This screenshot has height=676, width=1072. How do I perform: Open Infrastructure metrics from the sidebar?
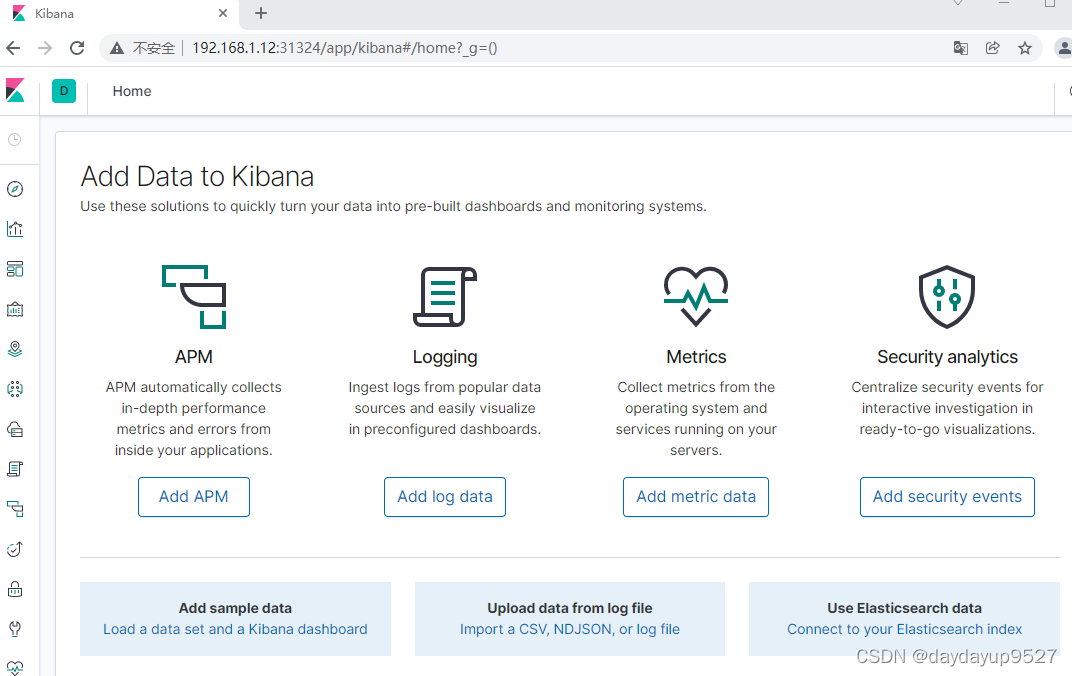coord(15,429)
